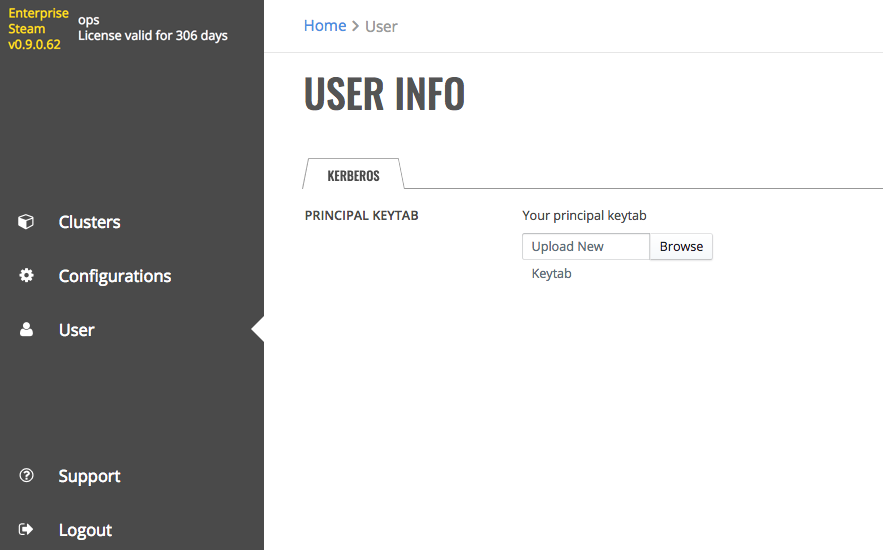Click the license validity text
This screenshot has width=883, height=550.
tap(153, 35)
